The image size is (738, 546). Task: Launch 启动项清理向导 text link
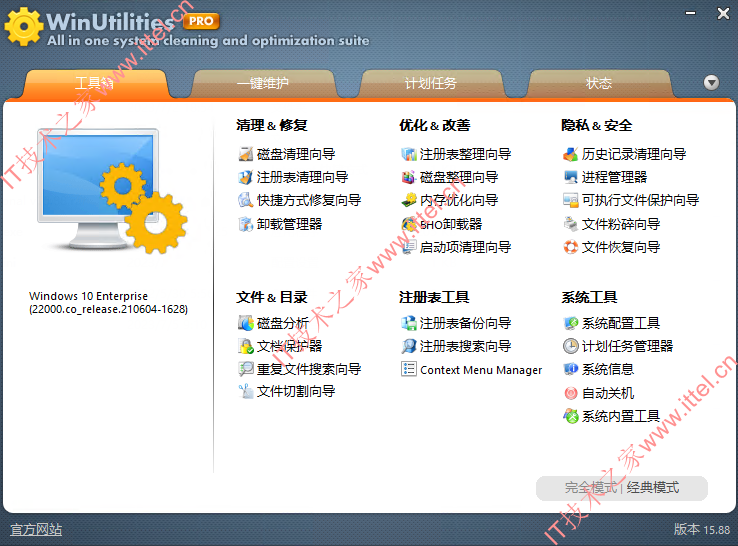click(465, 247)
